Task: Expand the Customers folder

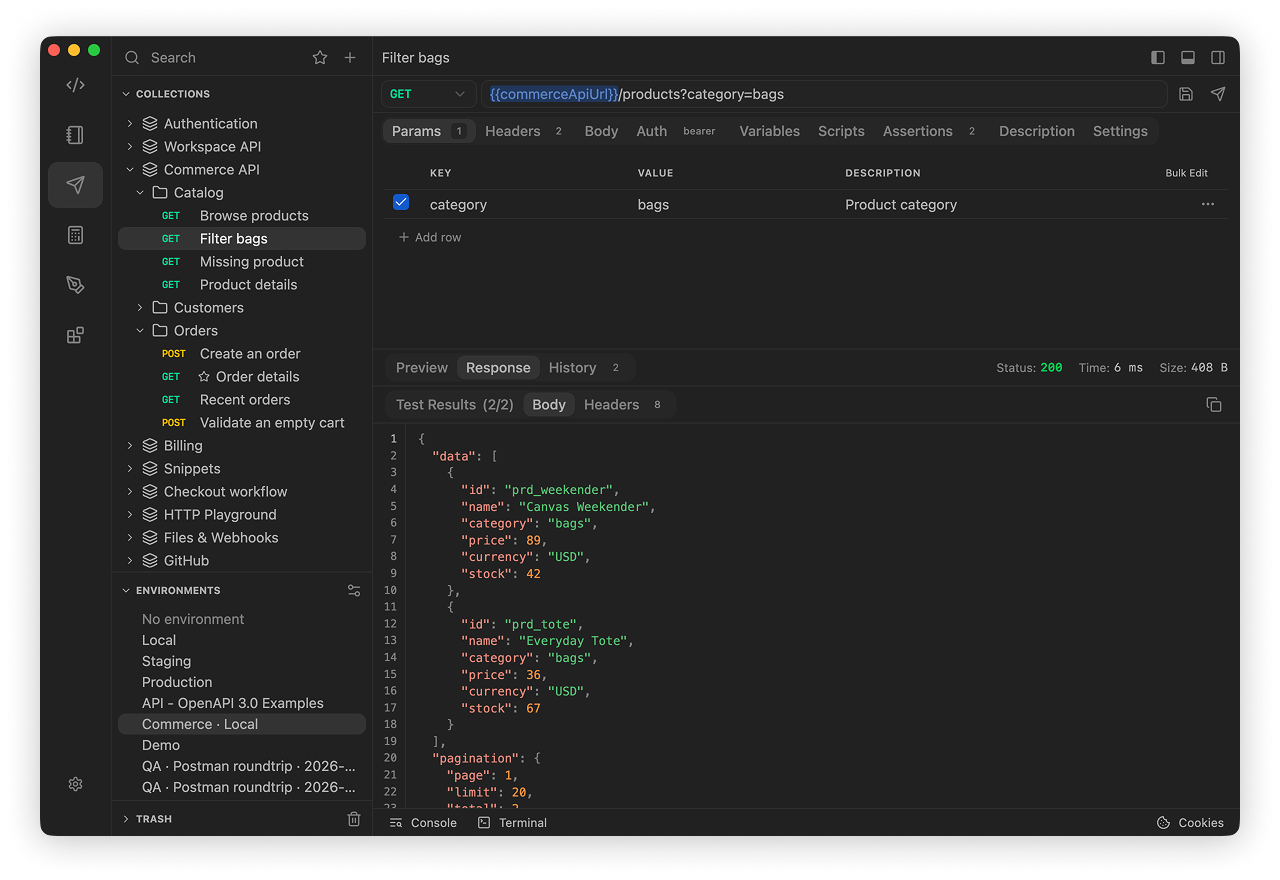Action: coord(140,308)
